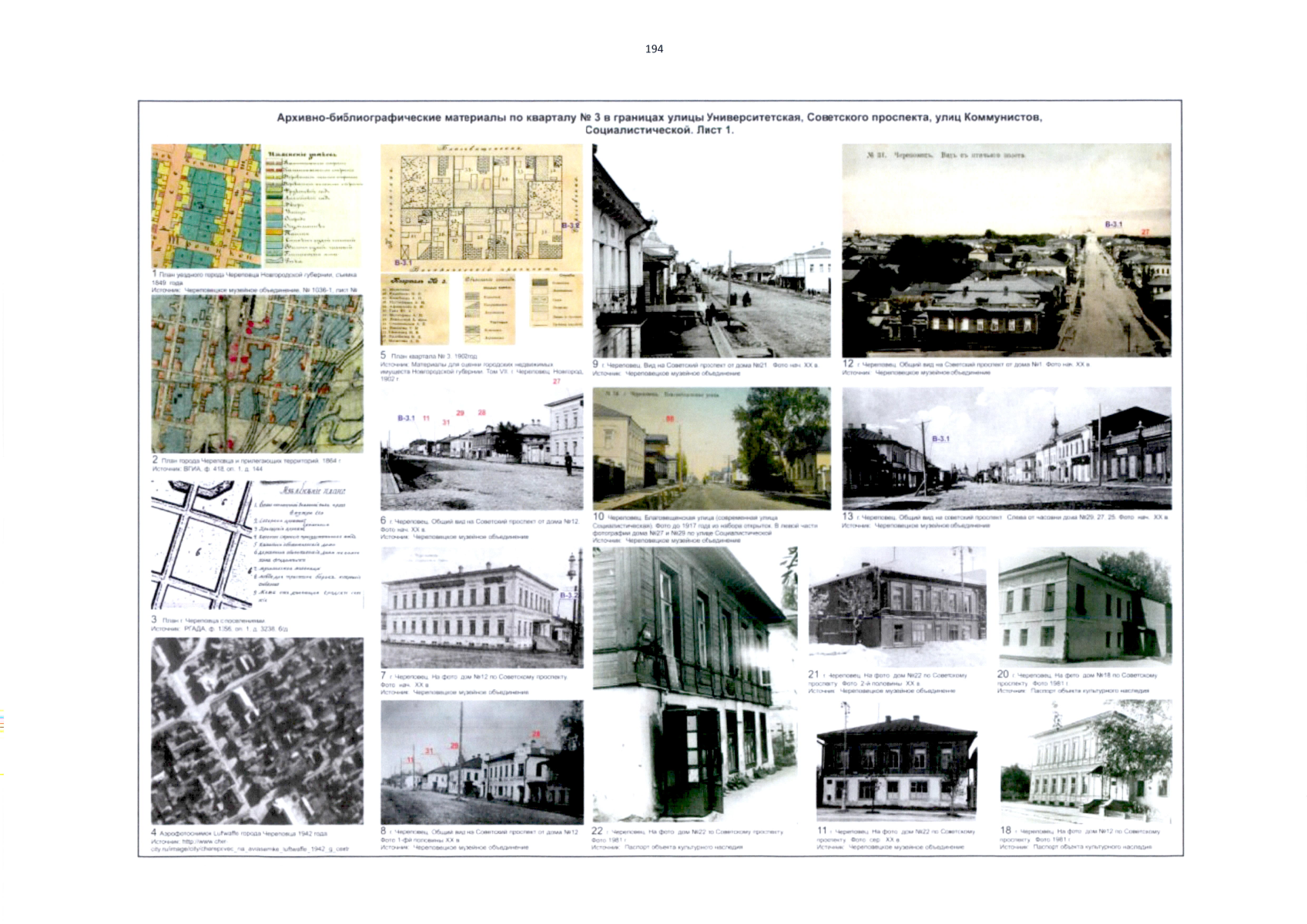Click photo 13 with the church domes
This screenshot has height=924, width=1307.
coord(1006,447)
